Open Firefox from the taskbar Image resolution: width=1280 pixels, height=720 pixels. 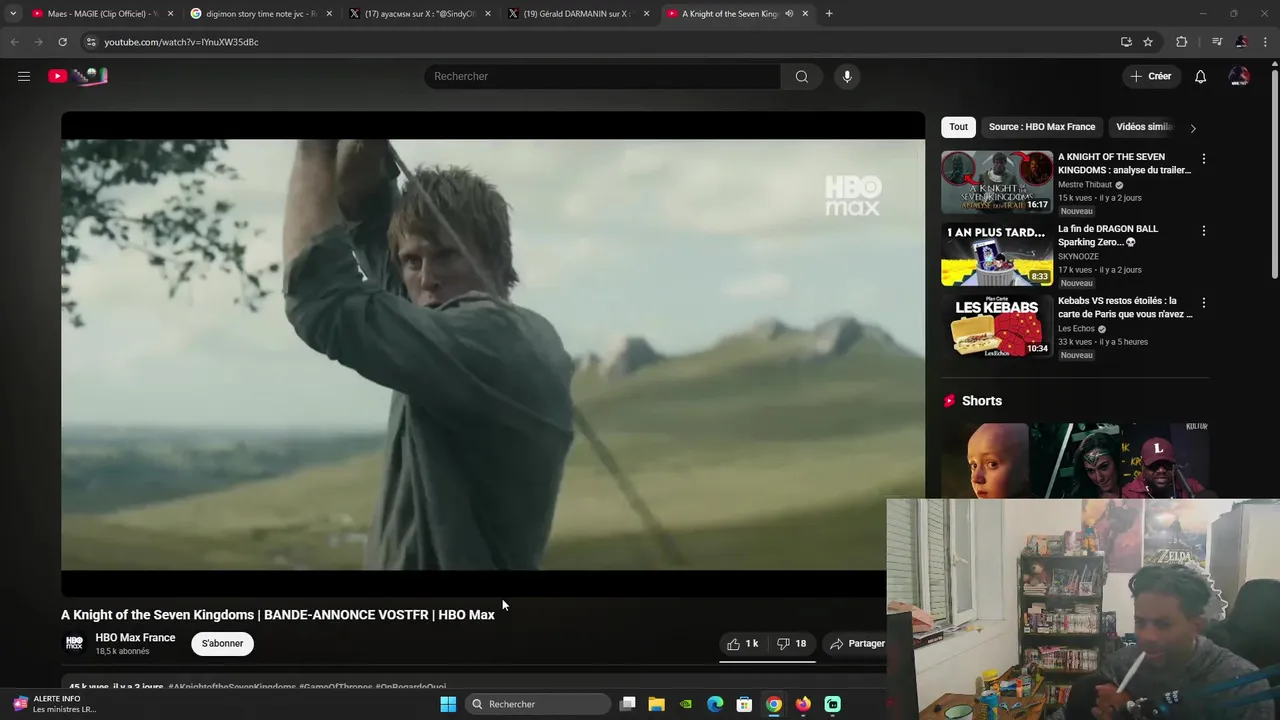[803, 704]
